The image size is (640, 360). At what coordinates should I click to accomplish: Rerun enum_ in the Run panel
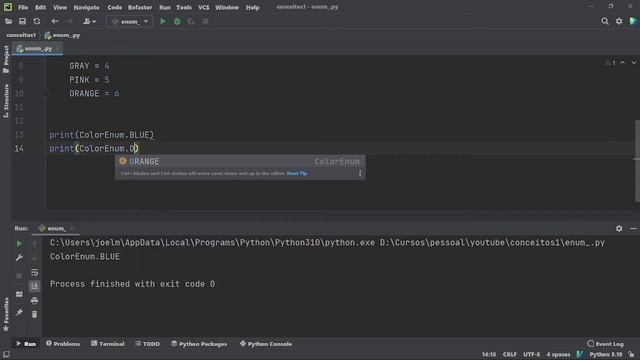click(x=19, y=244)
